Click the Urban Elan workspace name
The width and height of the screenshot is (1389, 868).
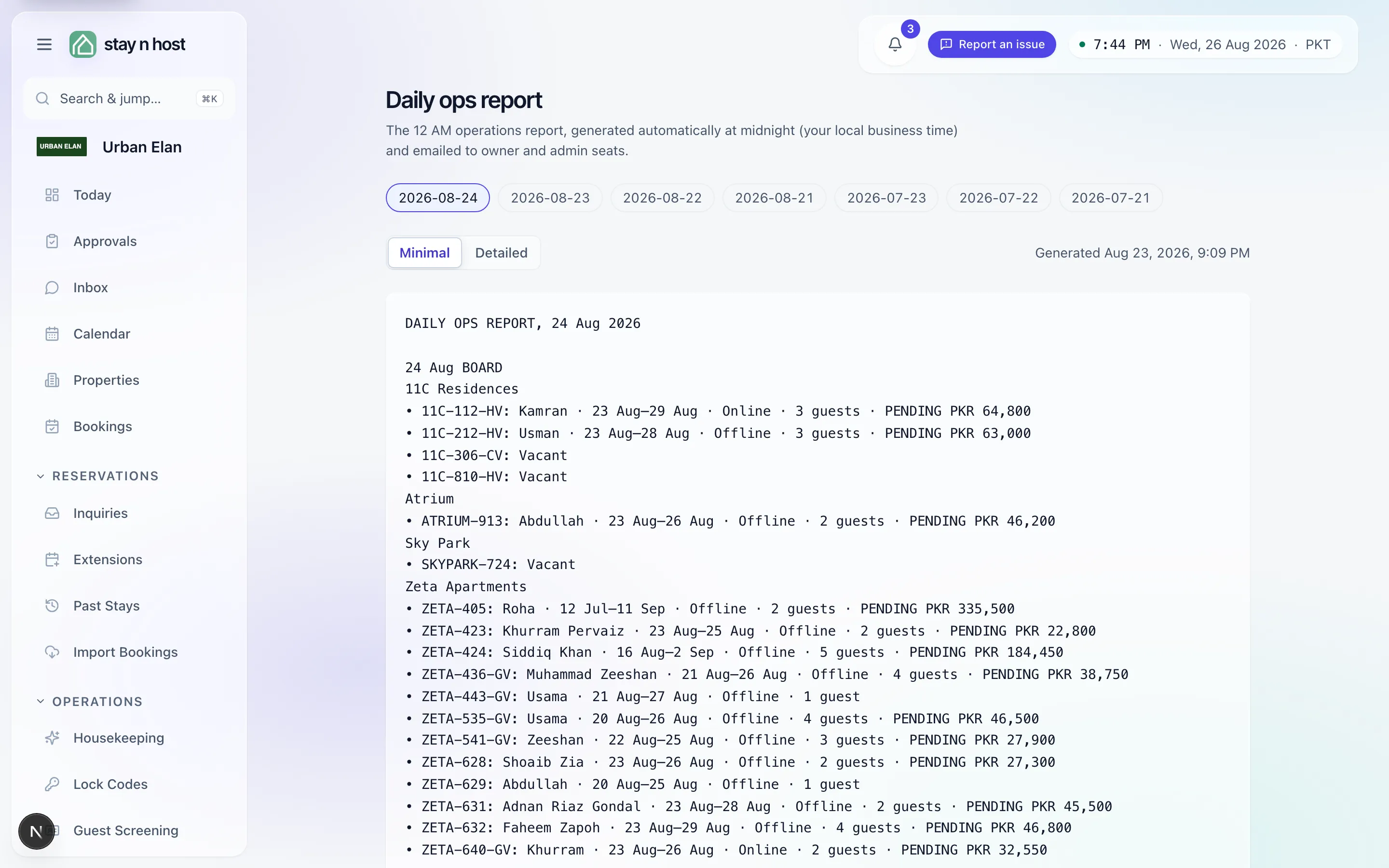tap(142, 147)
